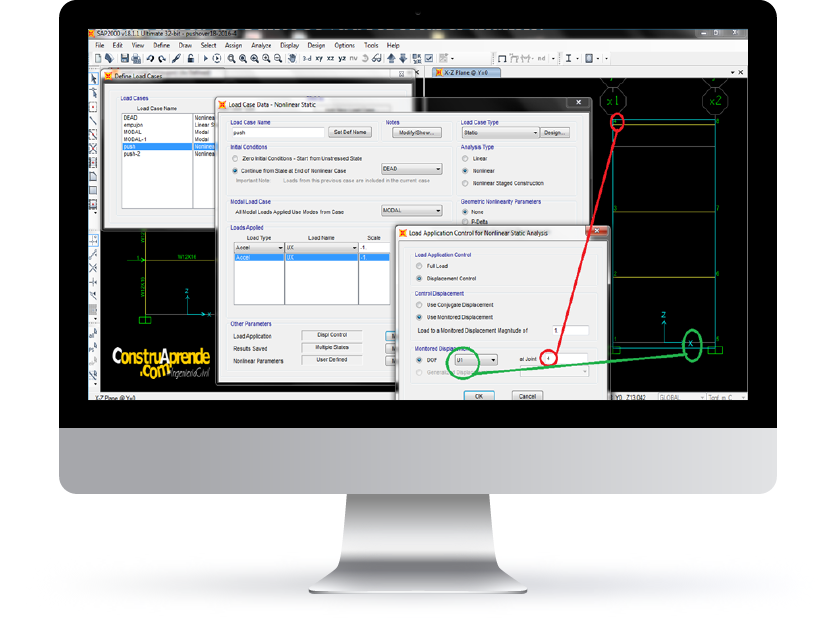The image size is (836, 640).
Task: Click the Redo arrow icon
Action: [x=162, y=59]
